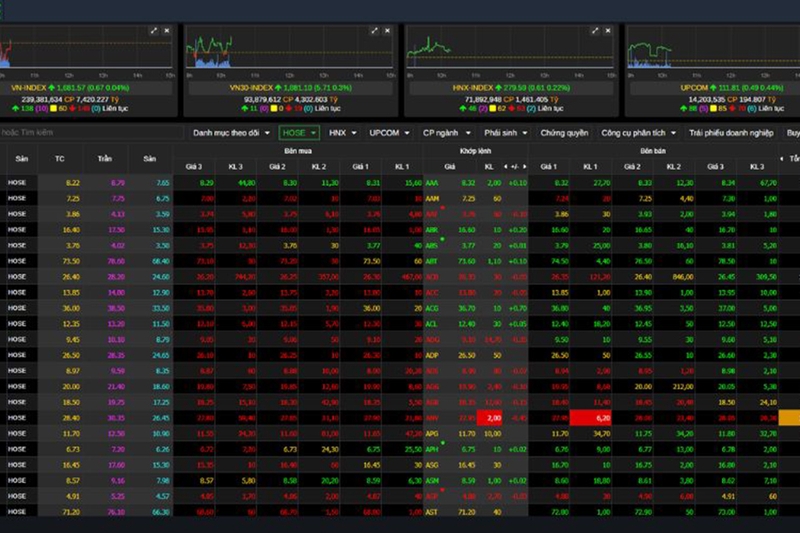Expand the VN-INDEX chart panel

(x=154, y=31)
